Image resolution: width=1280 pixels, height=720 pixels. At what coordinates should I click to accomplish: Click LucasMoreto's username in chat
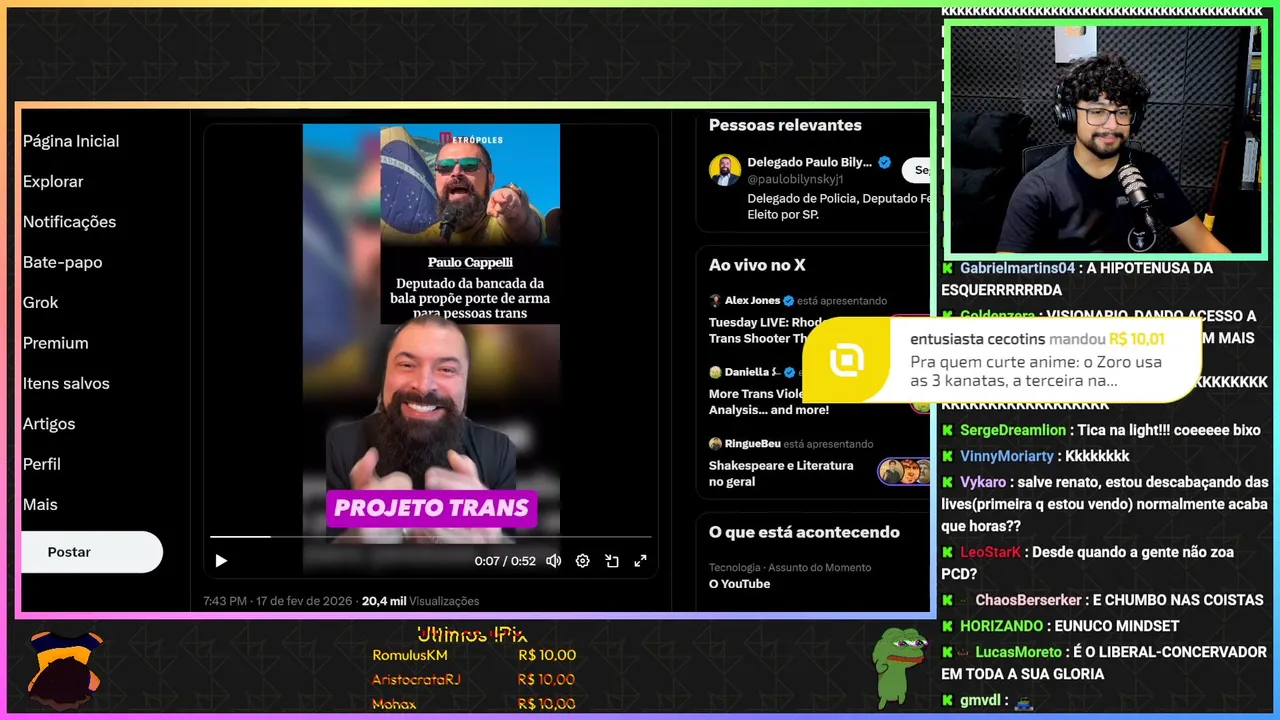pos(1019,652)
